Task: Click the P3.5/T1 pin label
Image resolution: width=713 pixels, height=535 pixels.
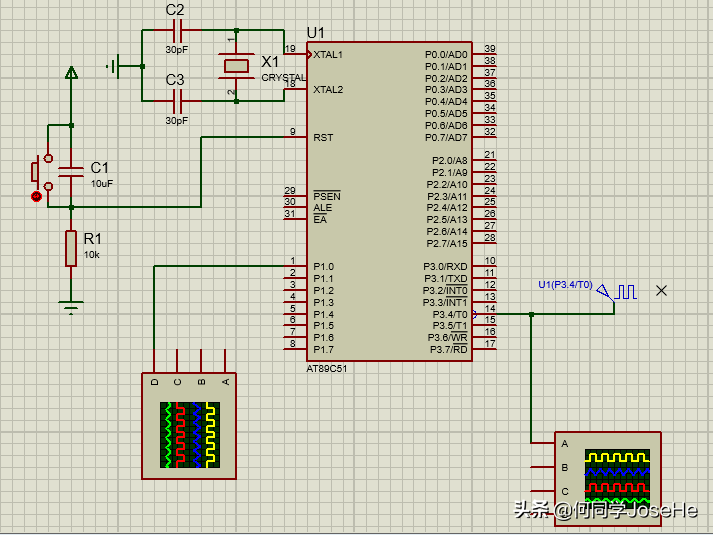Action: (450, 326)
